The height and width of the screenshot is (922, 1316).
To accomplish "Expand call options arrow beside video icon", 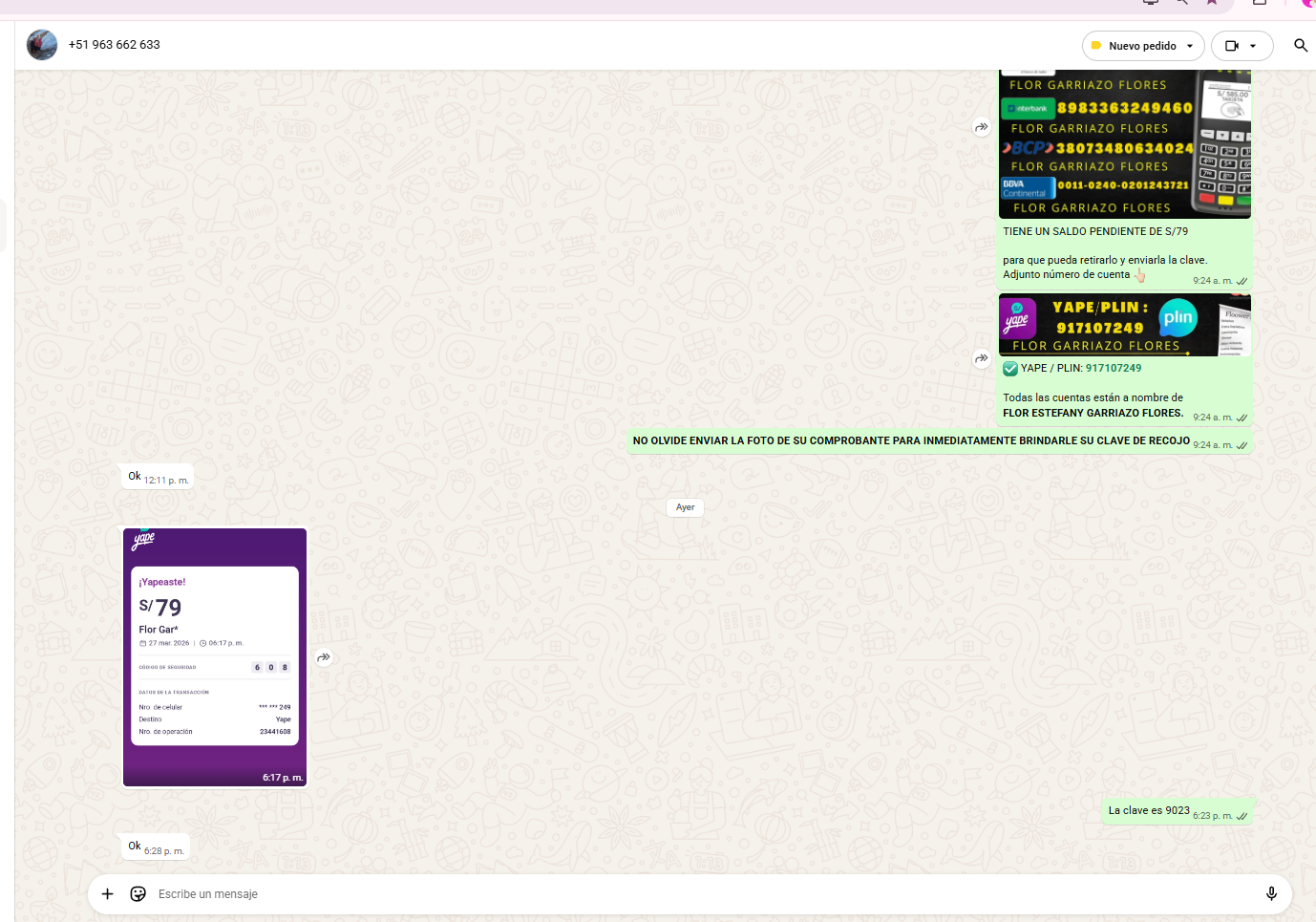I will (1253, 46).
